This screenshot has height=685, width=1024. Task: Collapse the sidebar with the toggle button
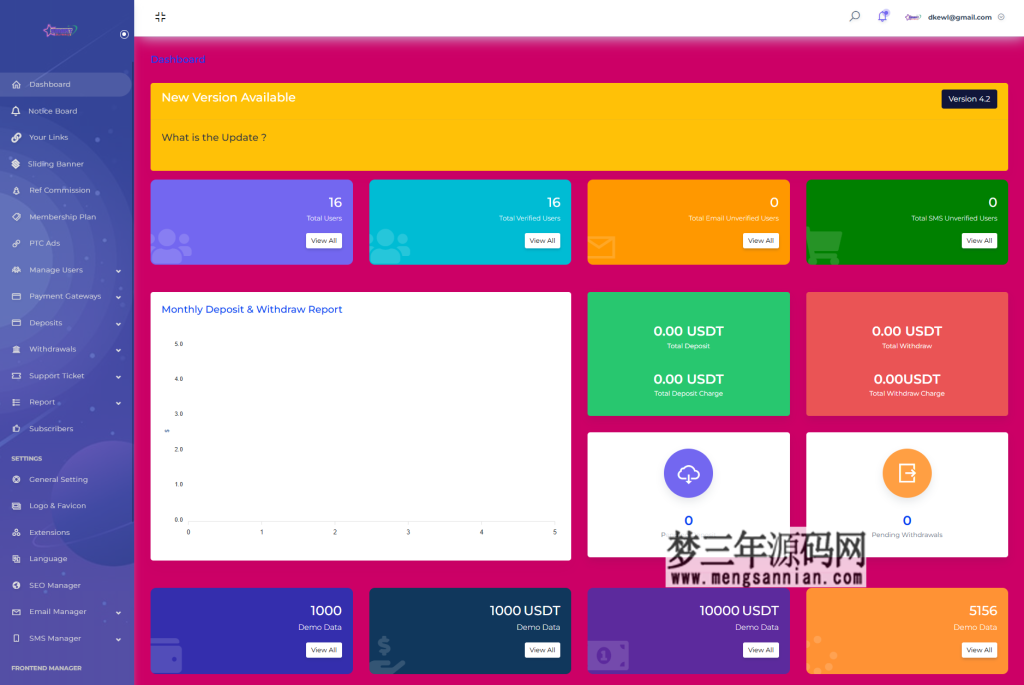pyautogui.click(x=160, y=17)
